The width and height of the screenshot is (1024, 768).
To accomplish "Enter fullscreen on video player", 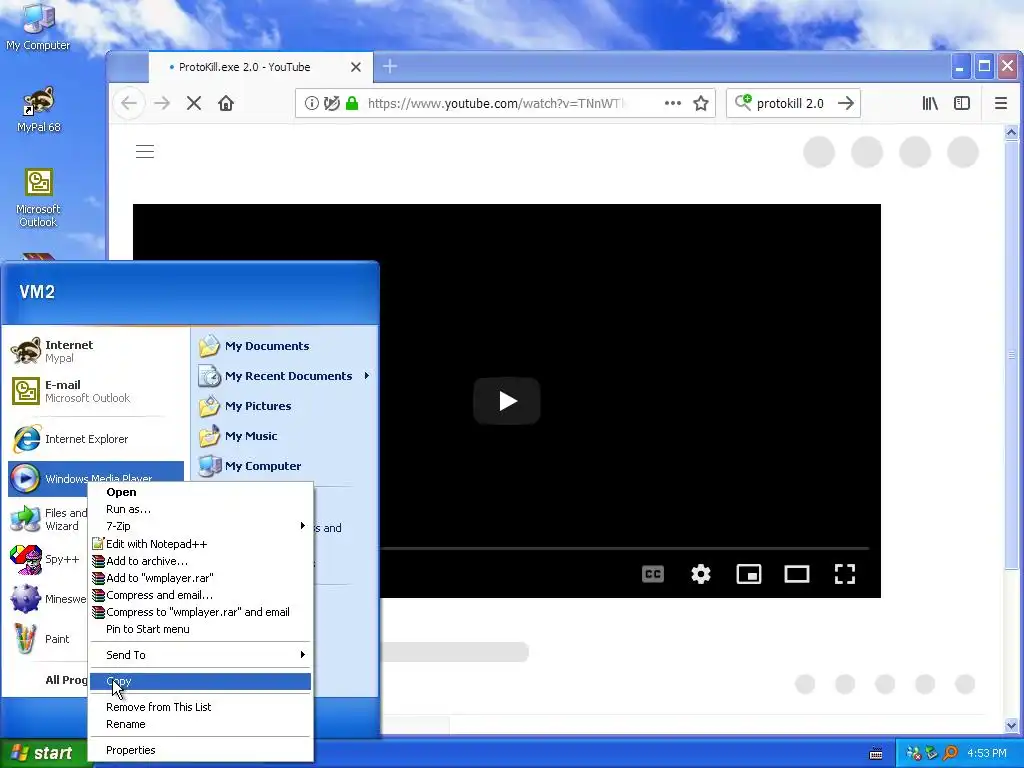I will (x=845, y=574).
